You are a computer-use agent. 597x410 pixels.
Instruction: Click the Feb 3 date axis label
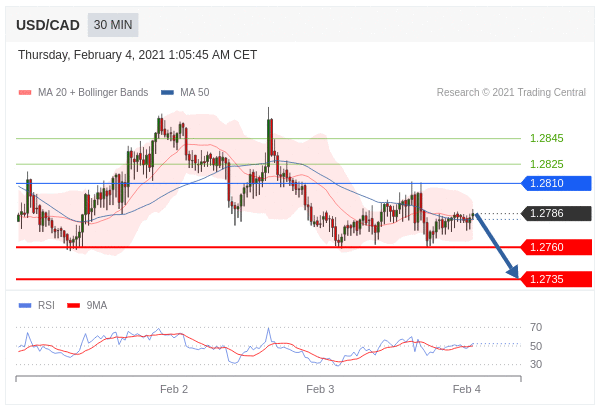[320, 389]
